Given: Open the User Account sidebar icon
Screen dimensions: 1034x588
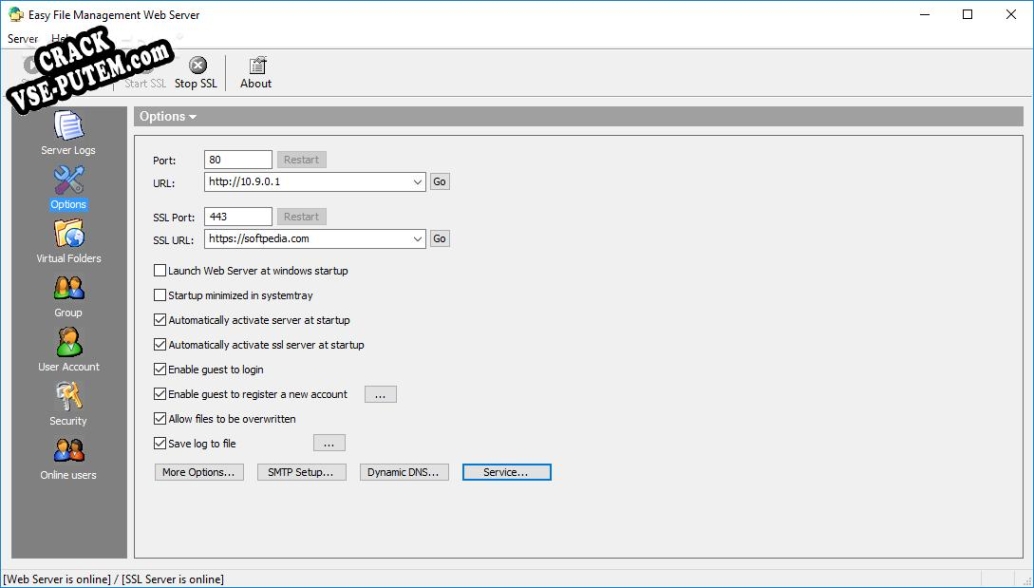Looking at the screenshot, I should click(x=68, y=343).
